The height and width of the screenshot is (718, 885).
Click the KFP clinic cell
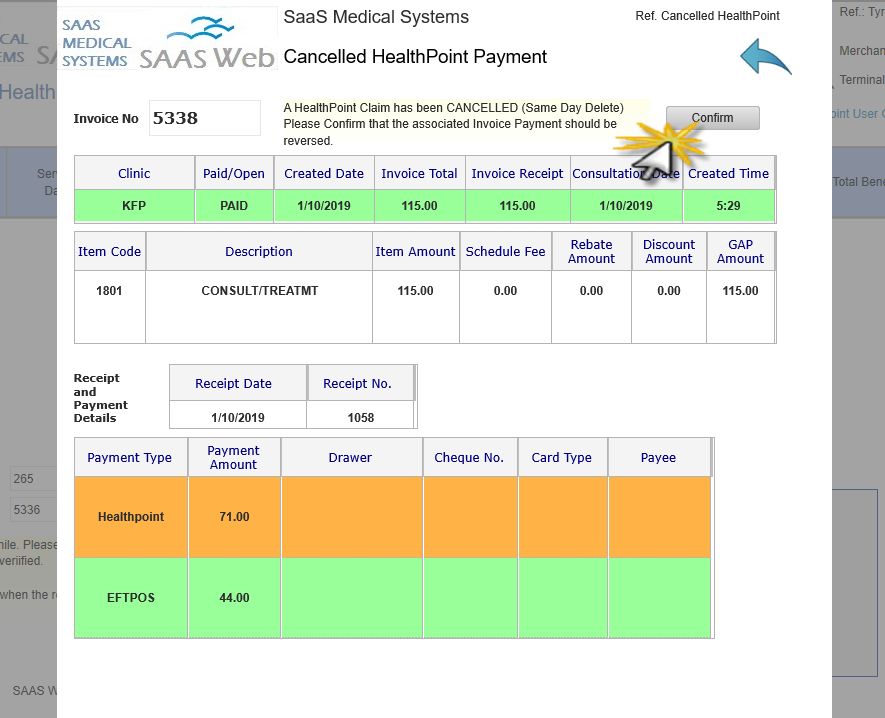click(x=134, y=205)
